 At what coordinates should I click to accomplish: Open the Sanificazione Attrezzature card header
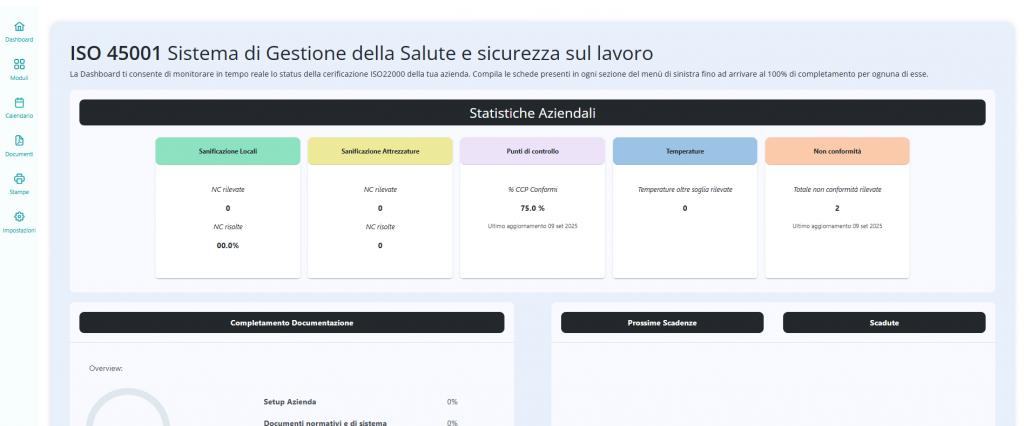(x=380, y=151)
